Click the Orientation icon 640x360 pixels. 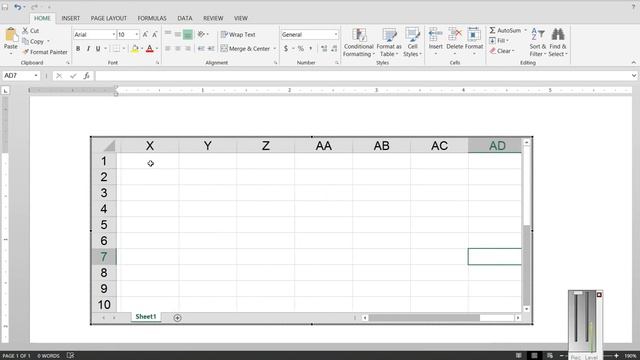click(x=201, y=35)
